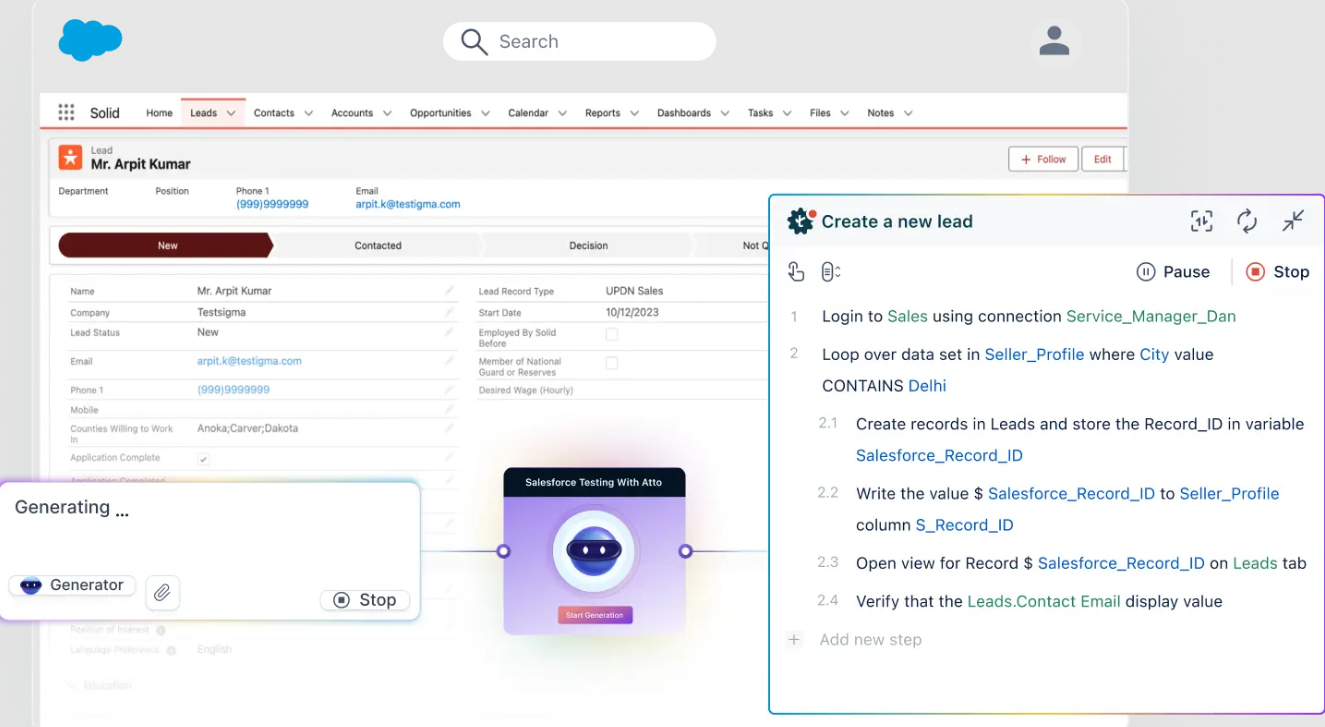Viewport: 1325px width, 727px height.
Task: Open the header email arpit.k@testigma.com link
Action: pyautogui.click(x=408, y=204)
